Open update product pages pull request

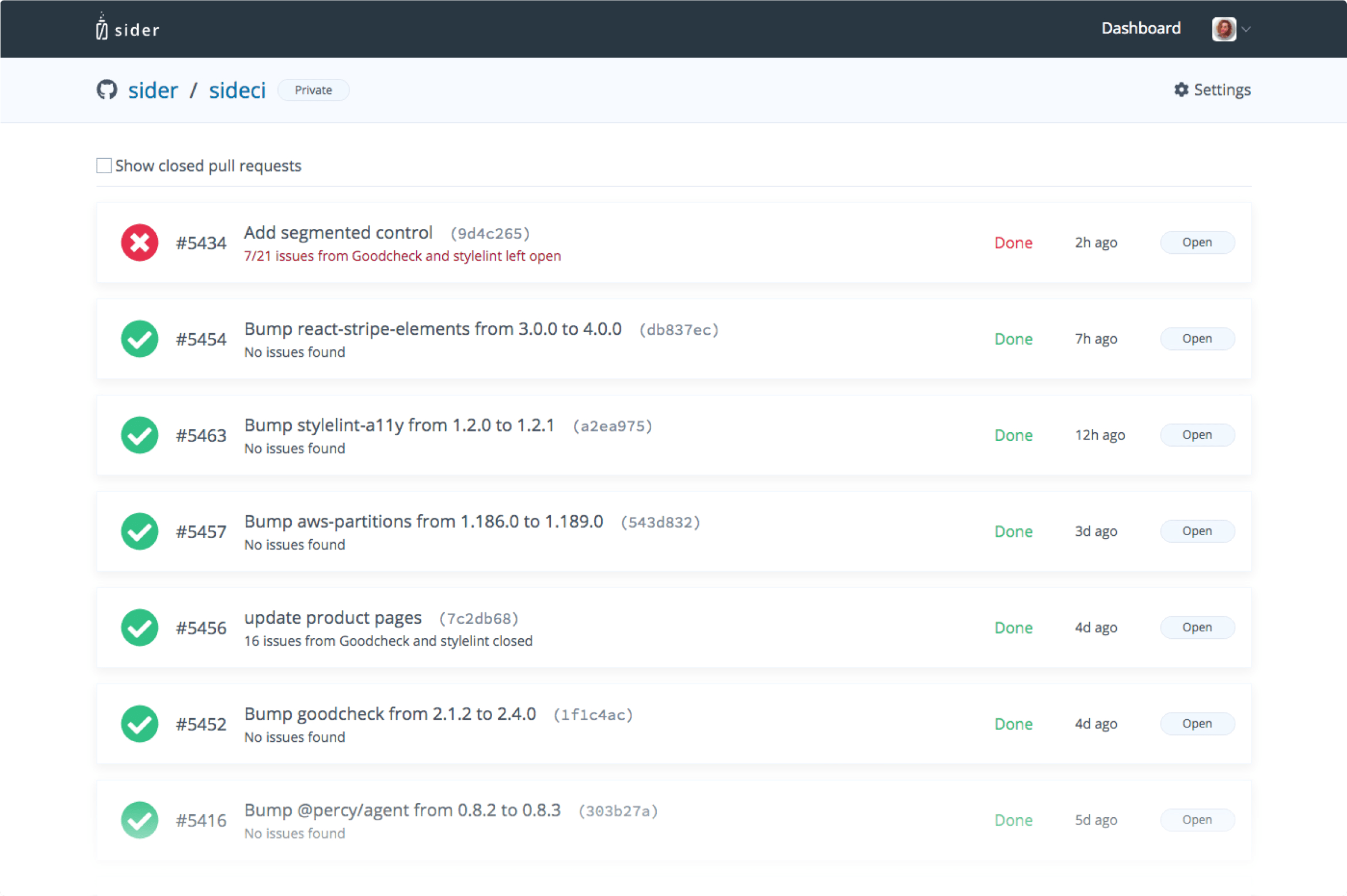pyautogui.click(x=333, y=617)
